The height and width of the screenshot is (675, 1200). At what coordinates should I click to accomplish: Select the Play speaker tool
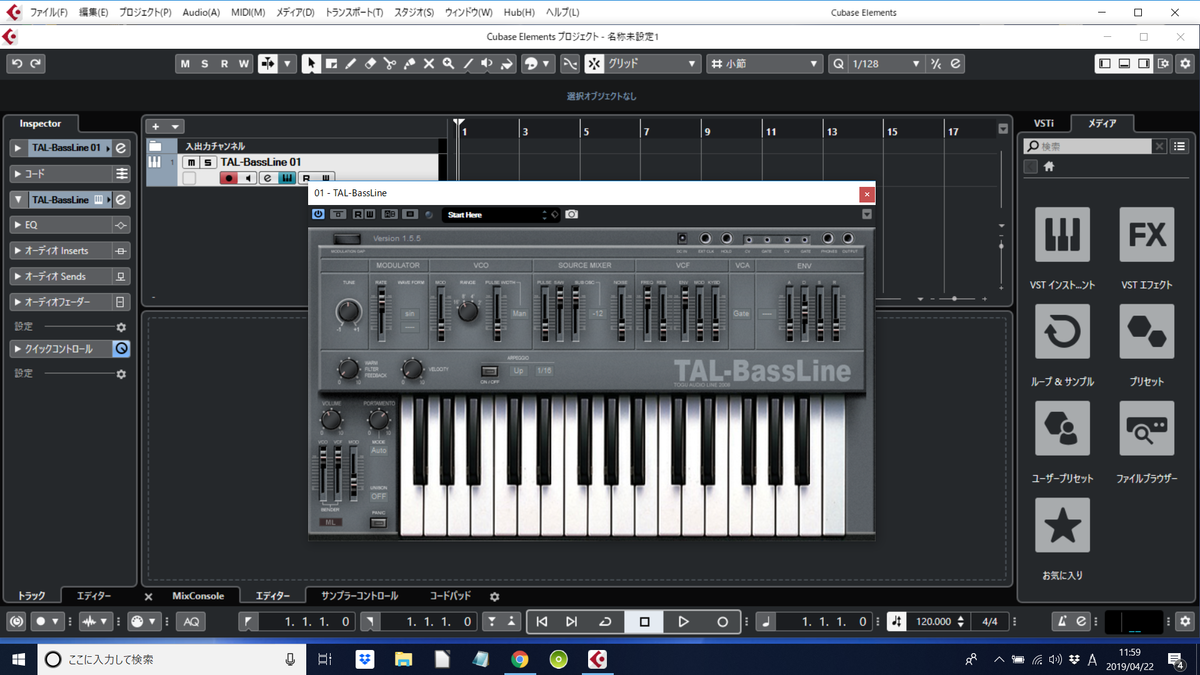coord(487,63)
